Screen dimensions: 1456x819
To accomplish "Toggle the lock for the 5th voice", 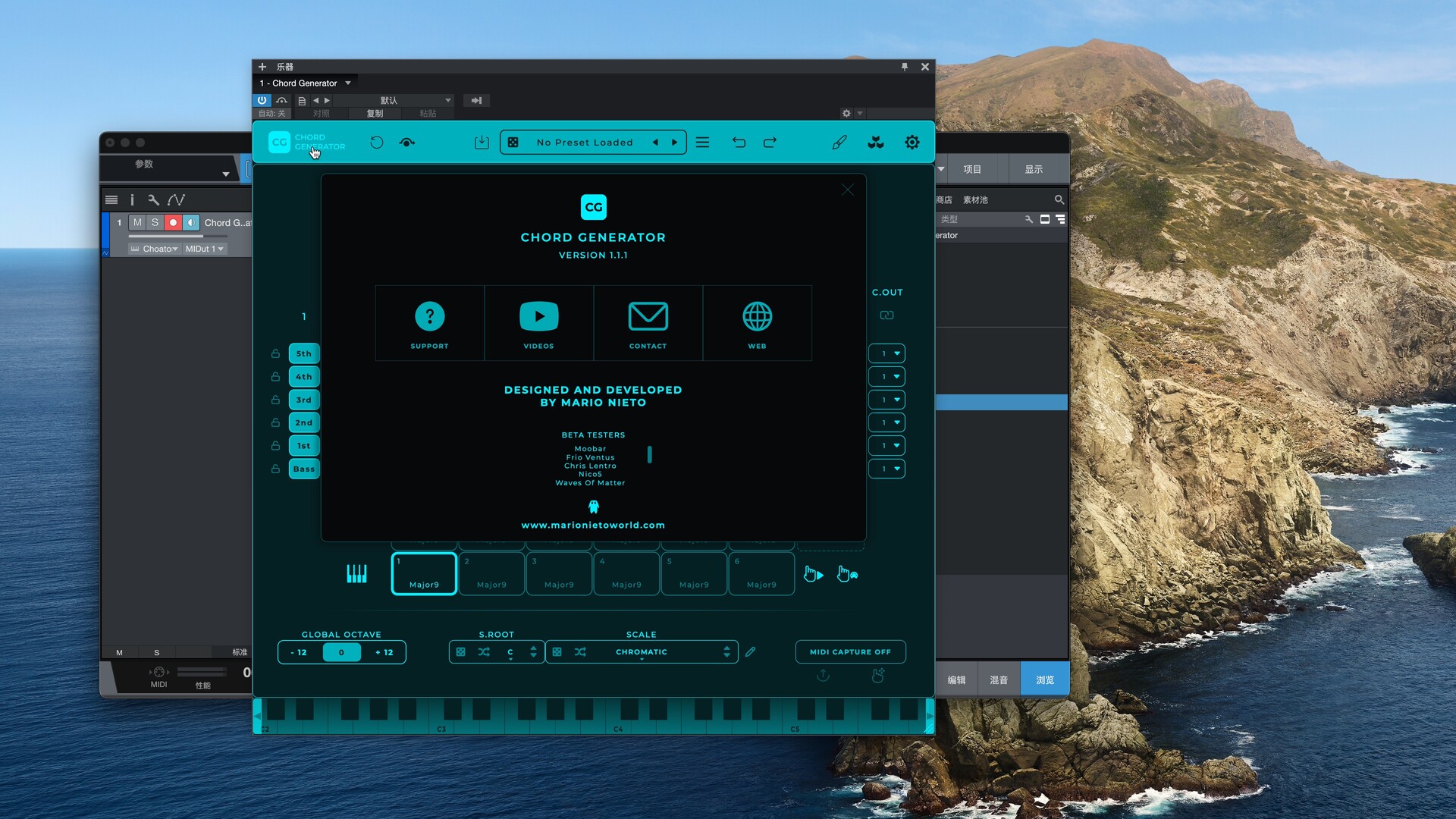I will (275, 353).
